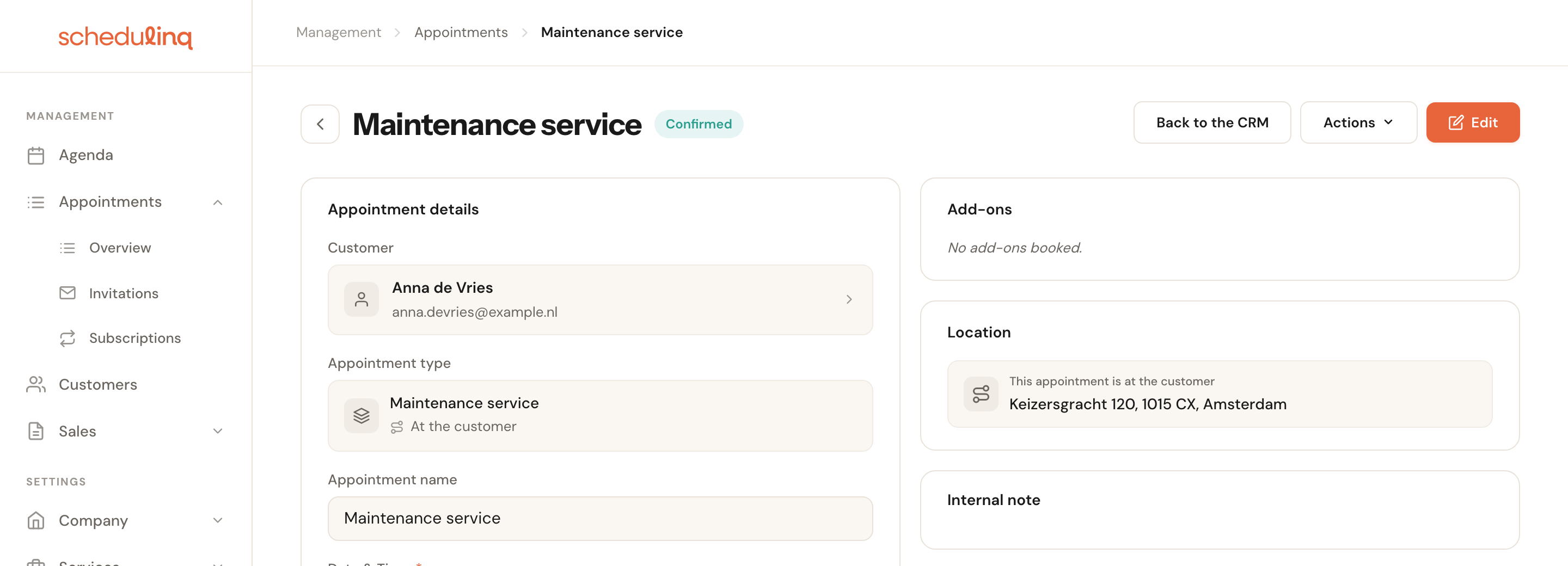This screenshot has height=566, width=1568.
Task: Click the Keizersgracht 120 address text
Action: 1147,404
